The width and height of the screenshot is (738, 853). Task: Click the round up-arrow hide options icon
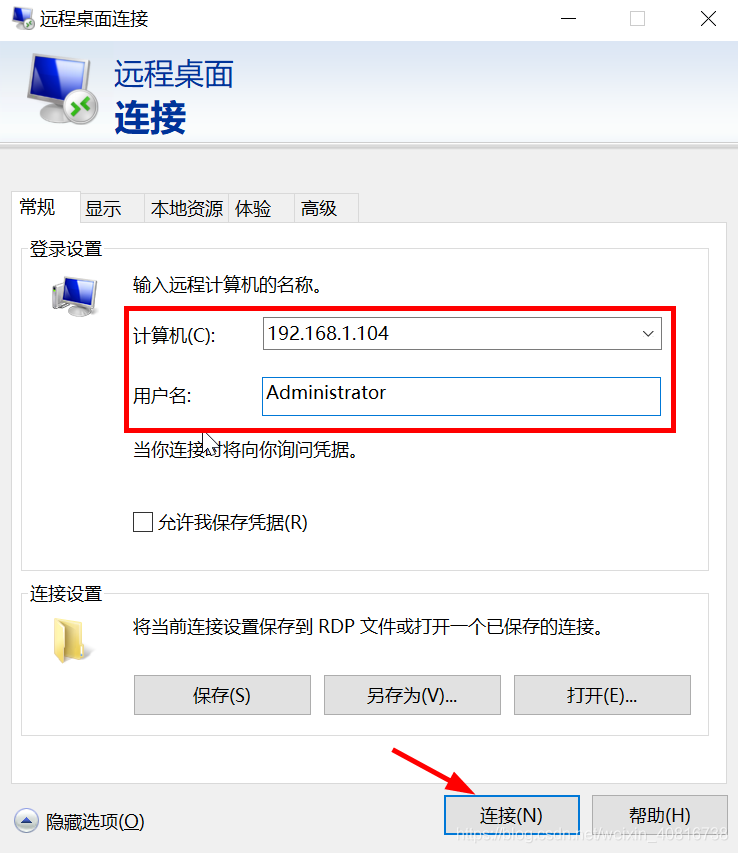pos(26,821)
